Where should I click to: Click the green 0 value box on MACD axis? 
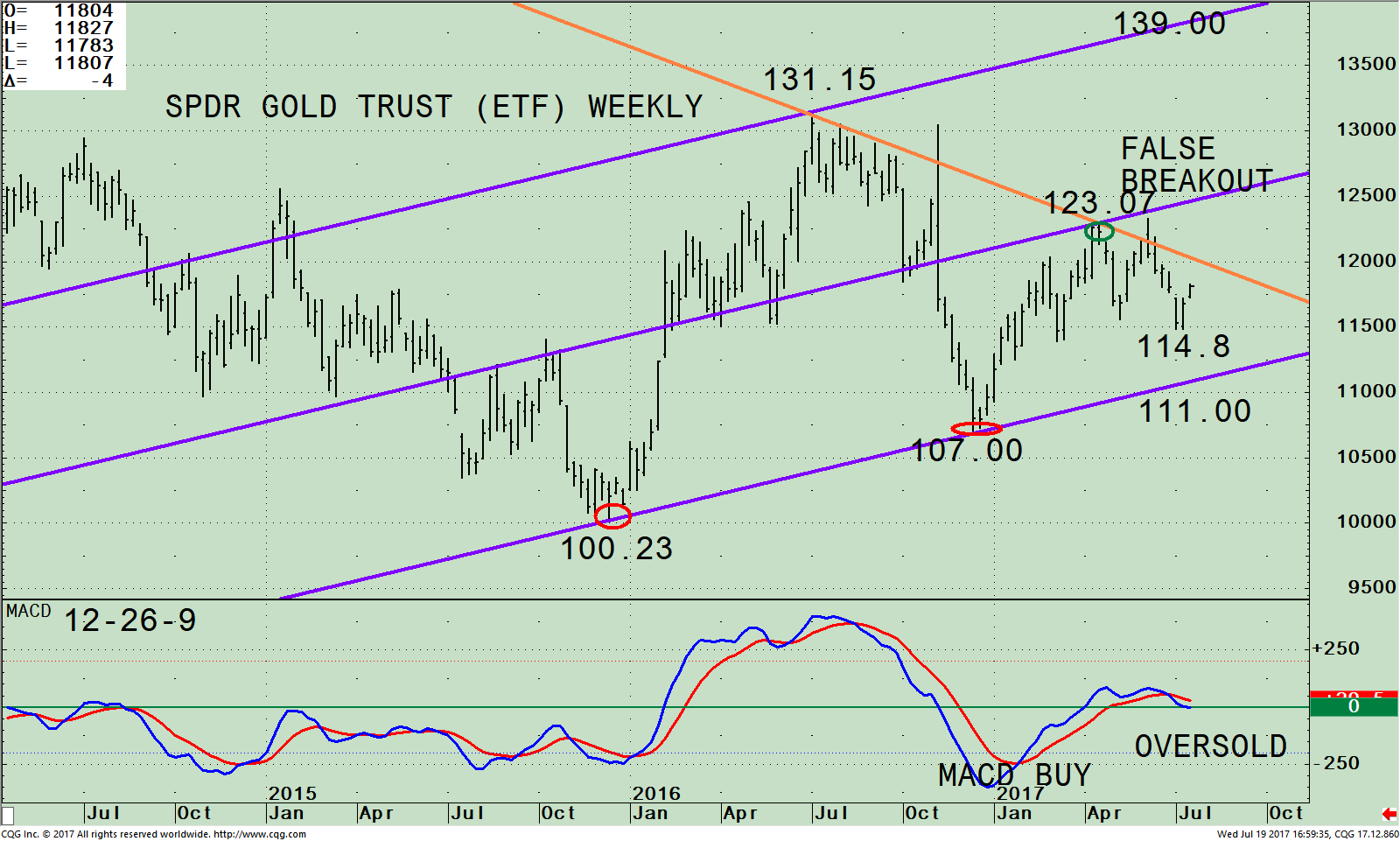(x=1354, y=707)
